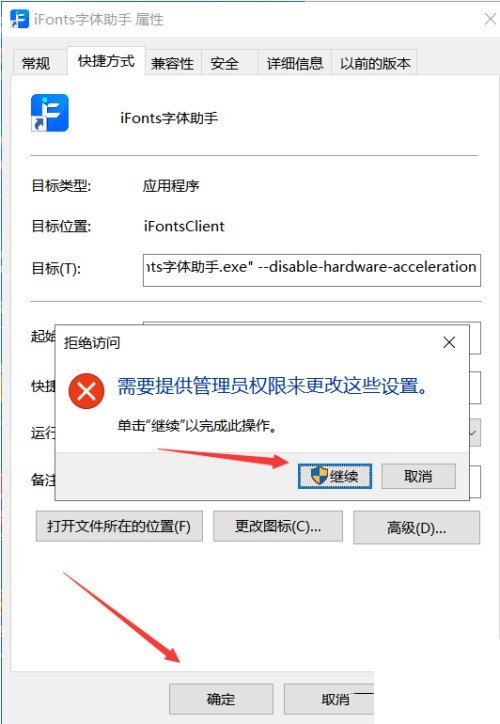Open the 兼容性 tab
Image resolution: width=500 pixels, height=724 pixels.
tap(172, 62)
